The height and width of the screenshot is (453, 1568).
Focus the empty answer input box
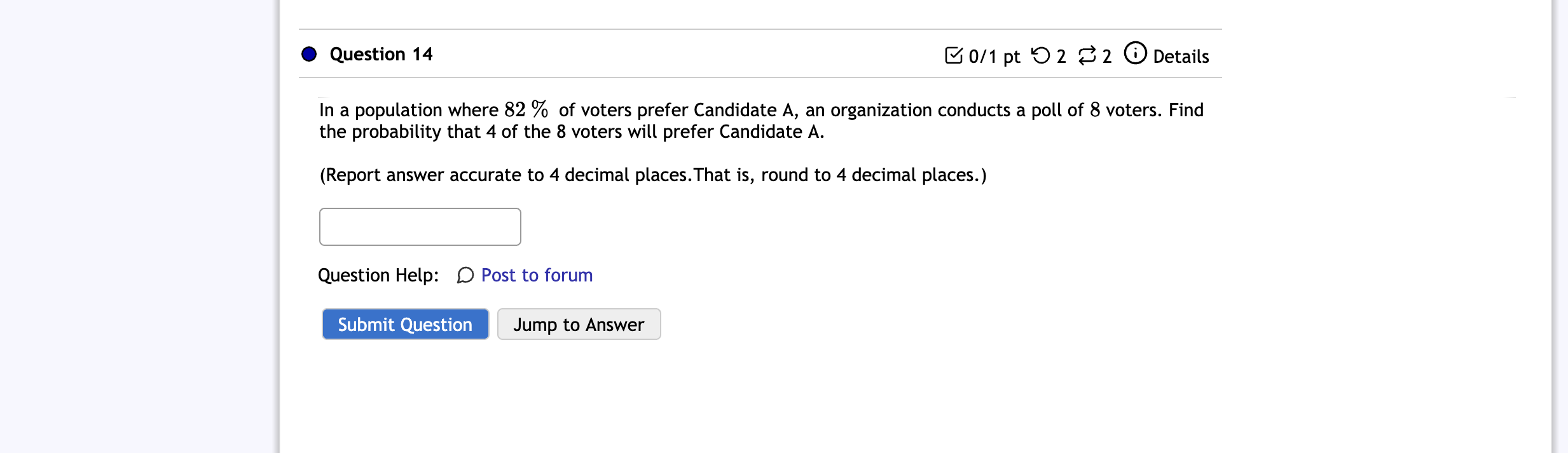tap(420, 227)
